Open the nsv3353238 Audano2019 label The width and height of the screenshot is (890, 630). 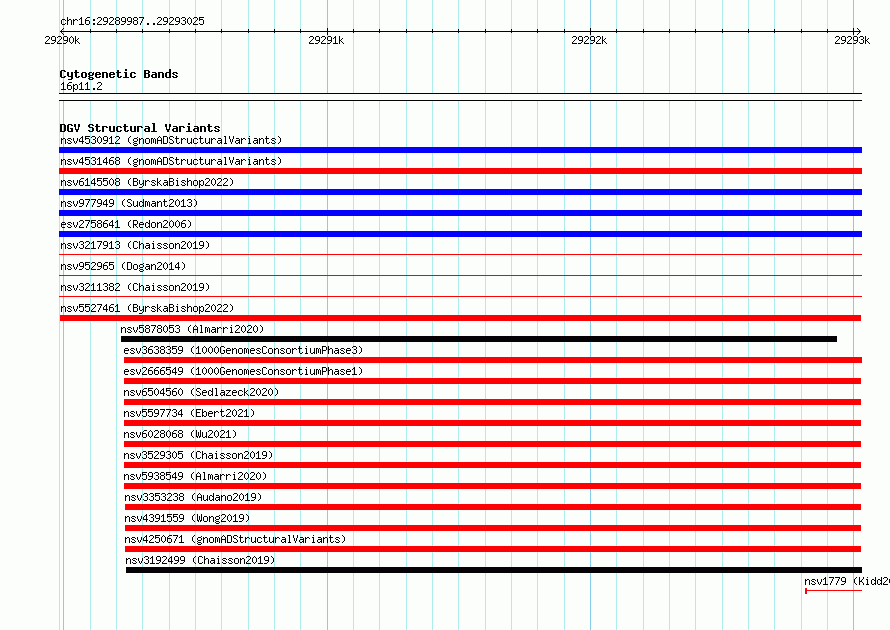coord(193,497)
